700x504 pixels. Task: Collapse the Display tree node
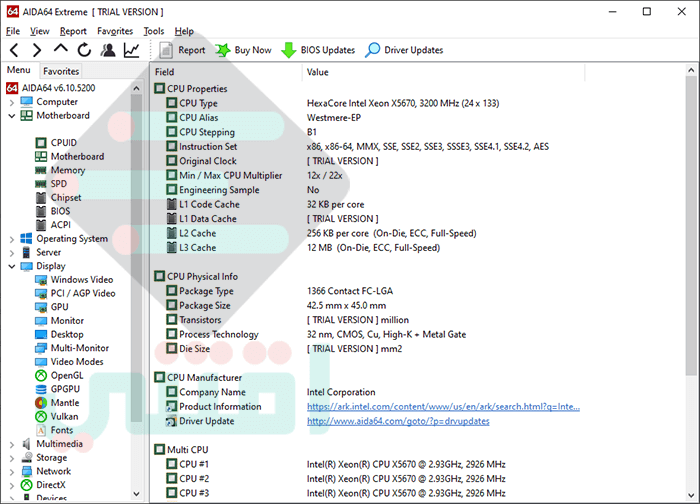[12, 267]
